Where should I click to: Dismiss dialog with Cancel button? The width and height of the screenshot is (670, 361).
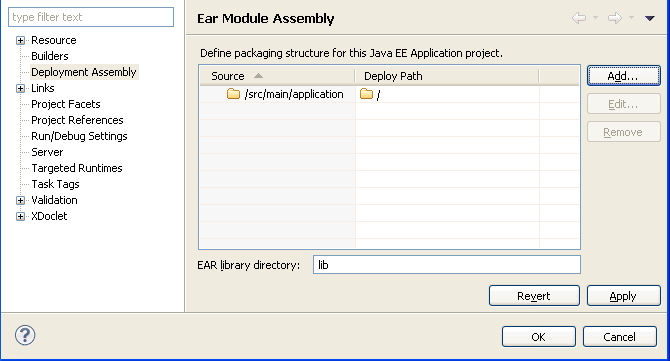(620, 337)
